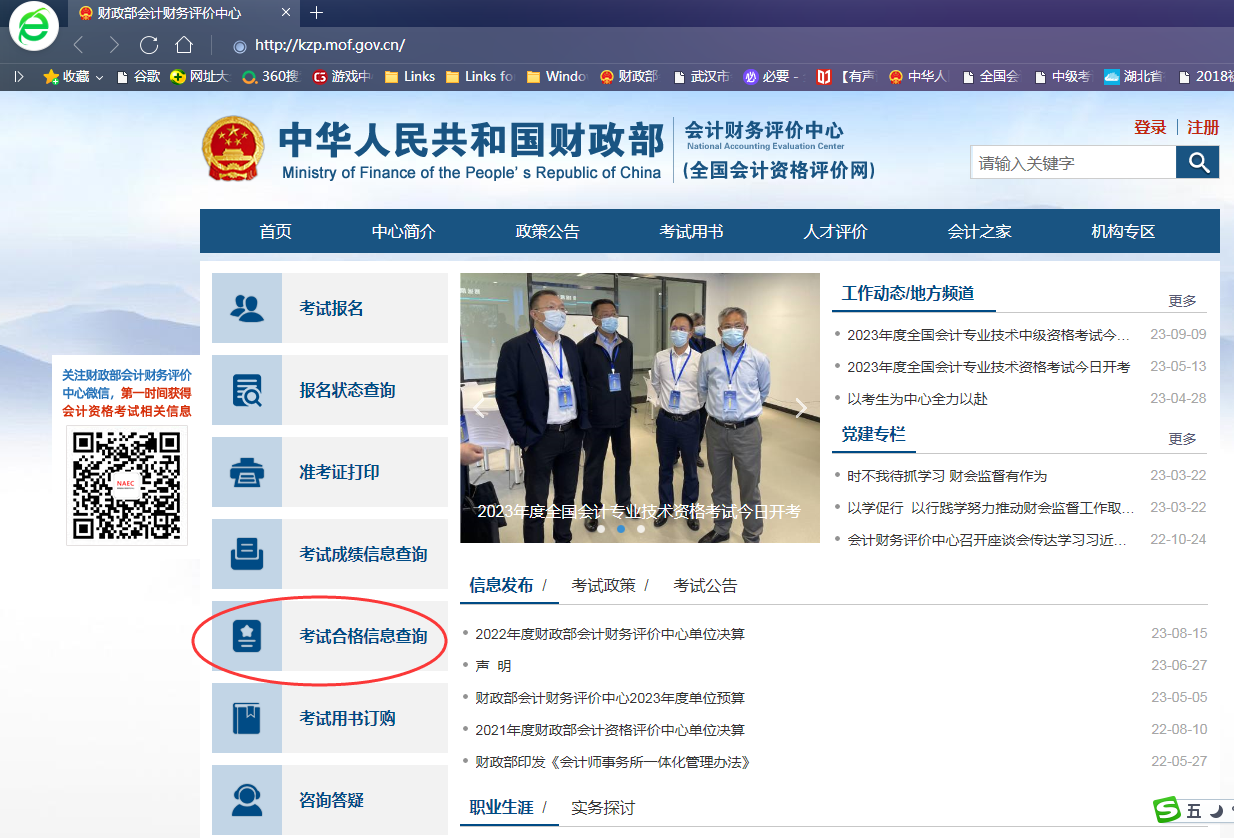1234x838 pixels.
Task: Open 考试合格信息查询 entry
Action: (363, 636)
